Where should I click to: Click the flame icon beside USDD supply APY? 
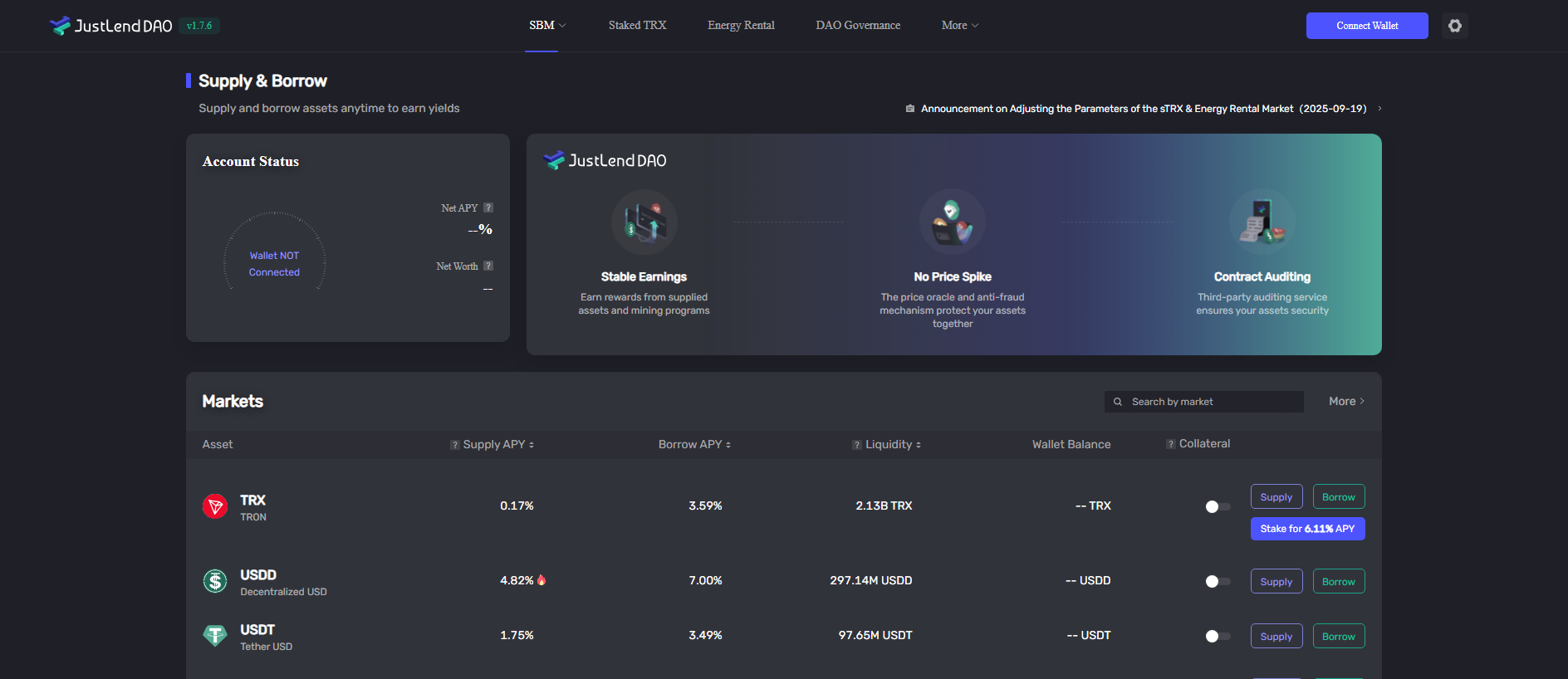tap(541, 580)
